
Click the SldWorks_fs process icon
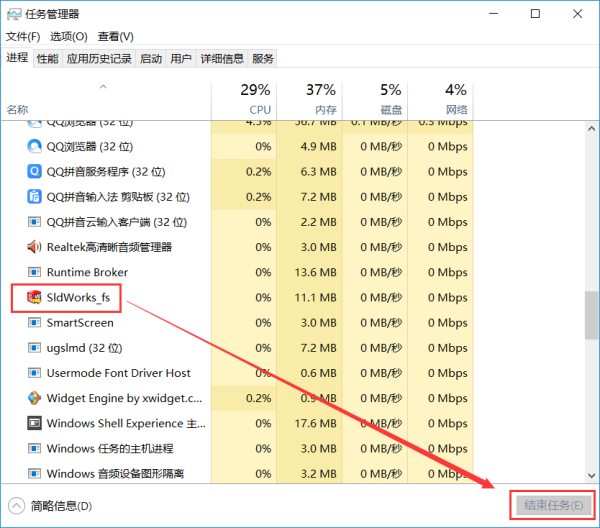pos(35,297)
